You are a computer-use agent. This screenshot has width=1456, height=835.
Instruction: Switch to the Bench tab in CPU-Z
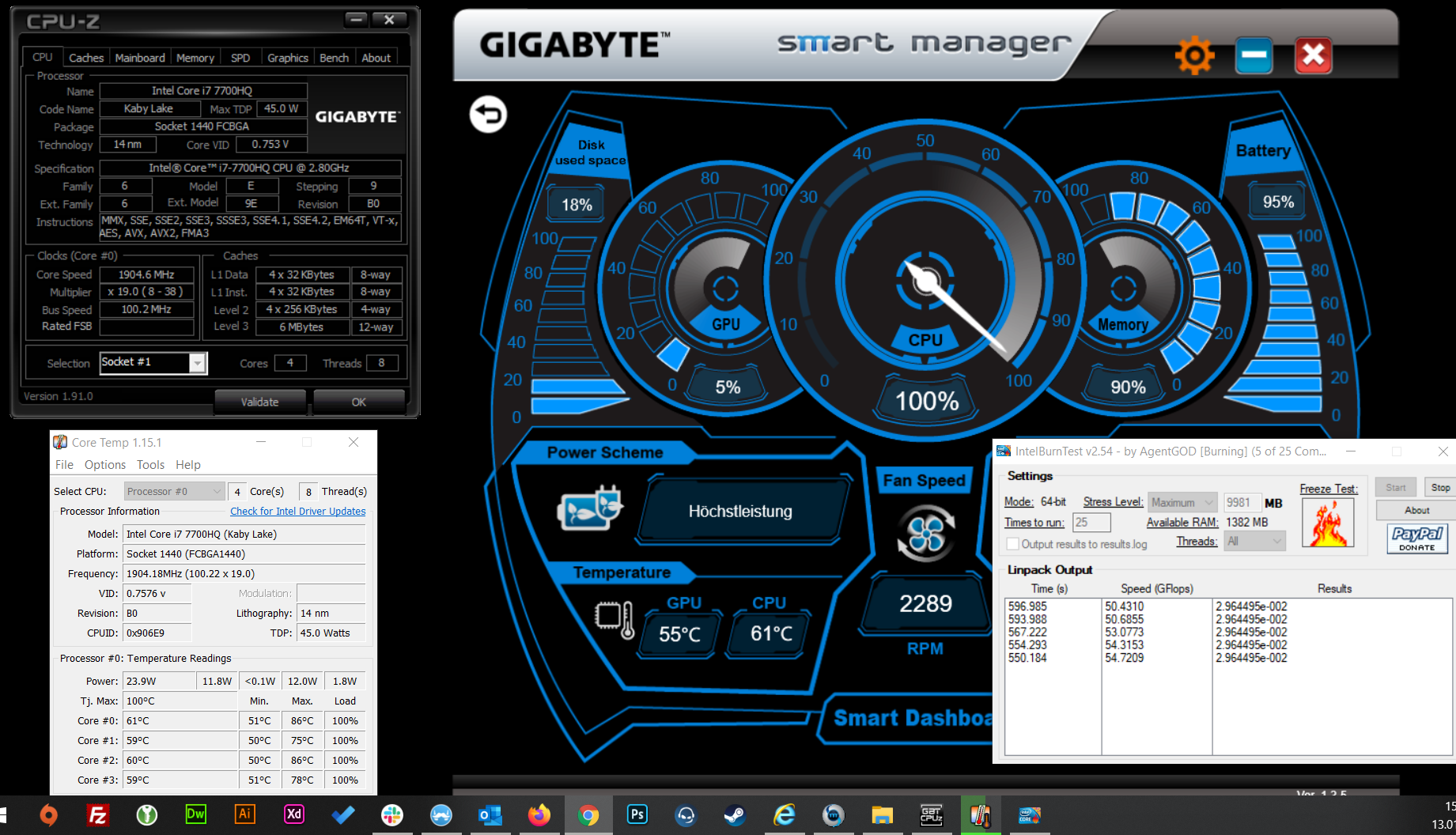[334, 57]
